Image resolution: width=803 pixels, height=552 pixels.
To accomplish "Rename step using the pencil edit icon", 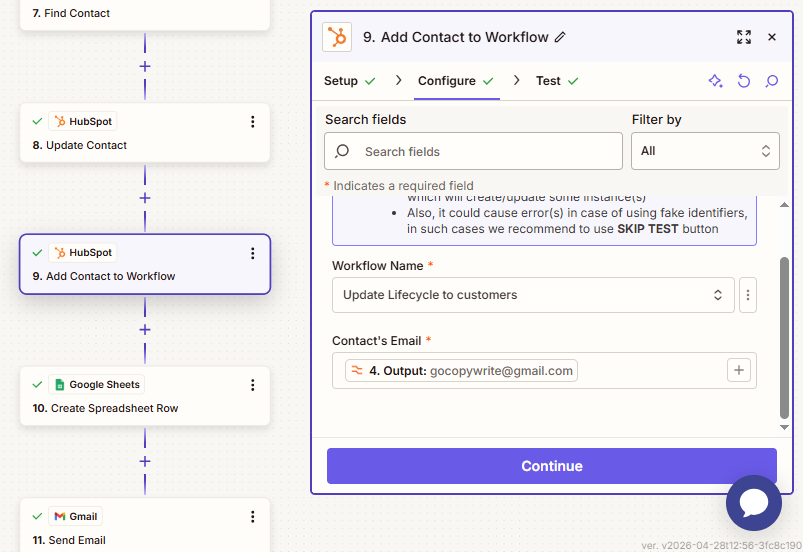I will click(x=560, y=37).
